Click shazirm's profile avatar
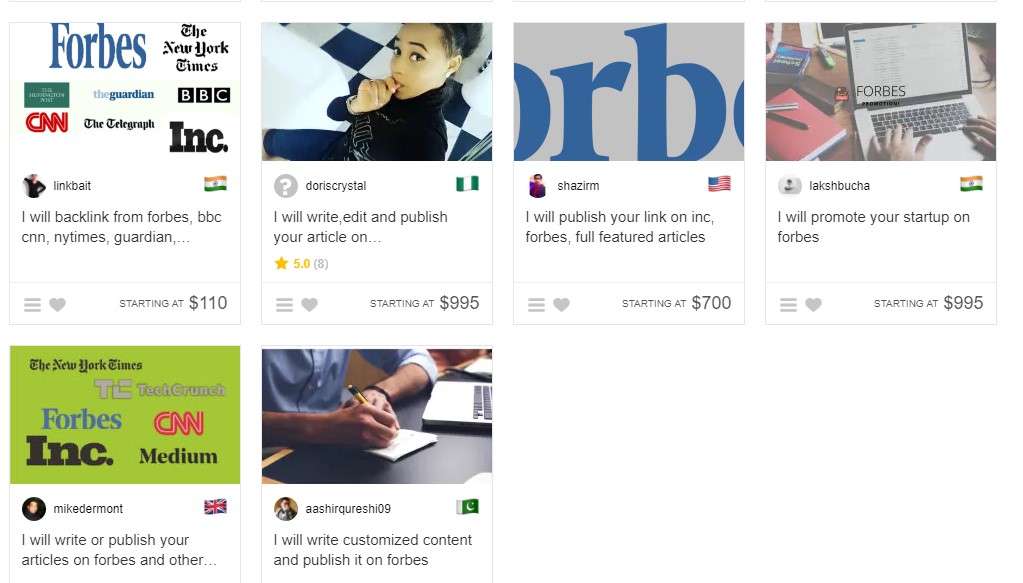This screenshot has height=583, width=1023. 538,186
